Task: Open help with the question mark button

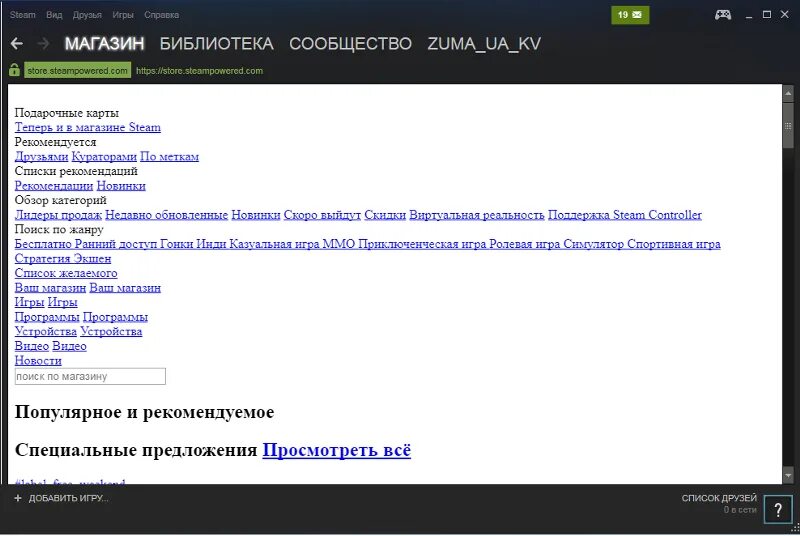Action: (x=778, y=509)
